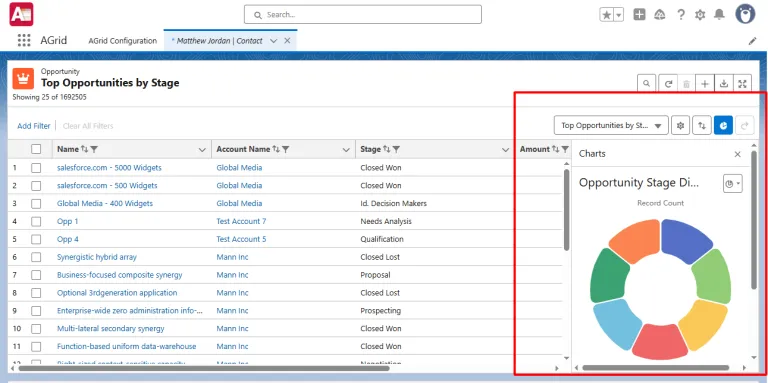Click the Charts panel vertical scrollbar
This screenshot has width=768, height=383.
(x=754, y=219)
